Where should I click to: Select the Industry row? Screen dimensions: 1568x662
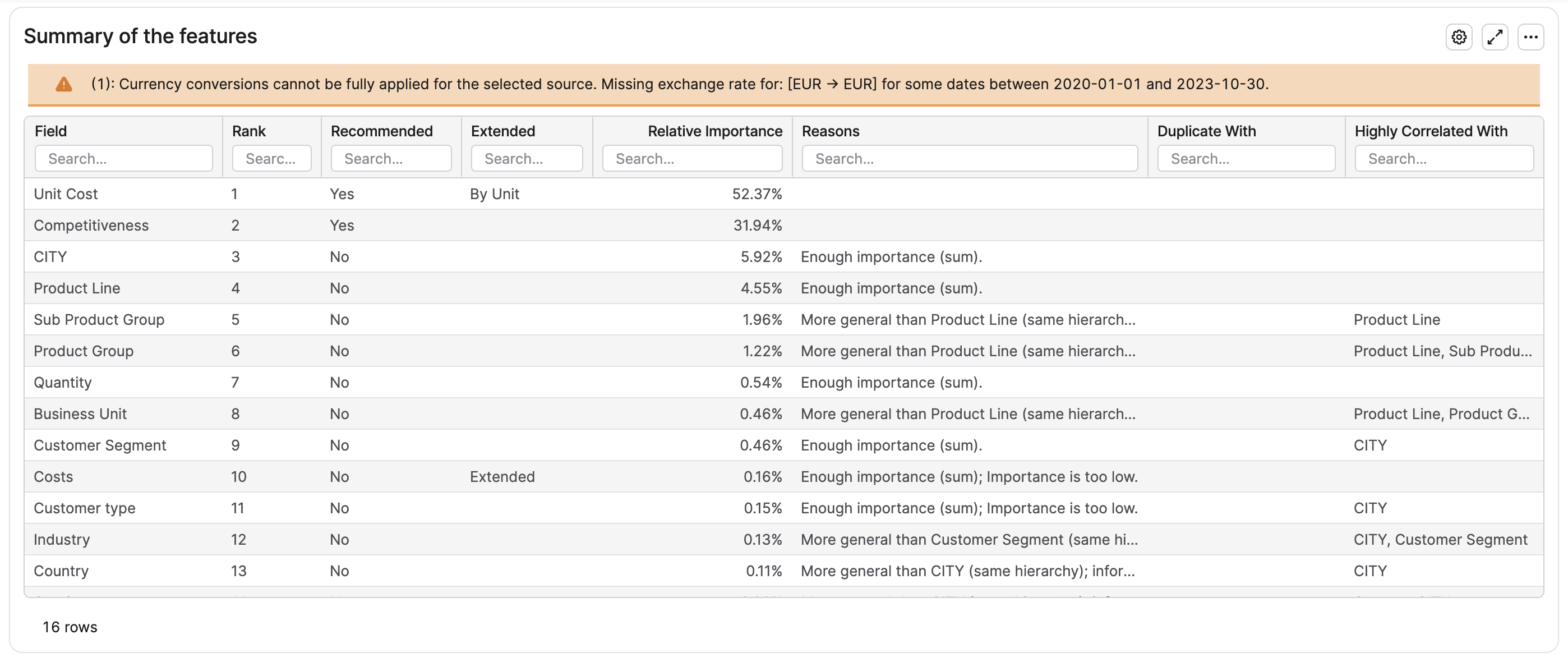783,540
